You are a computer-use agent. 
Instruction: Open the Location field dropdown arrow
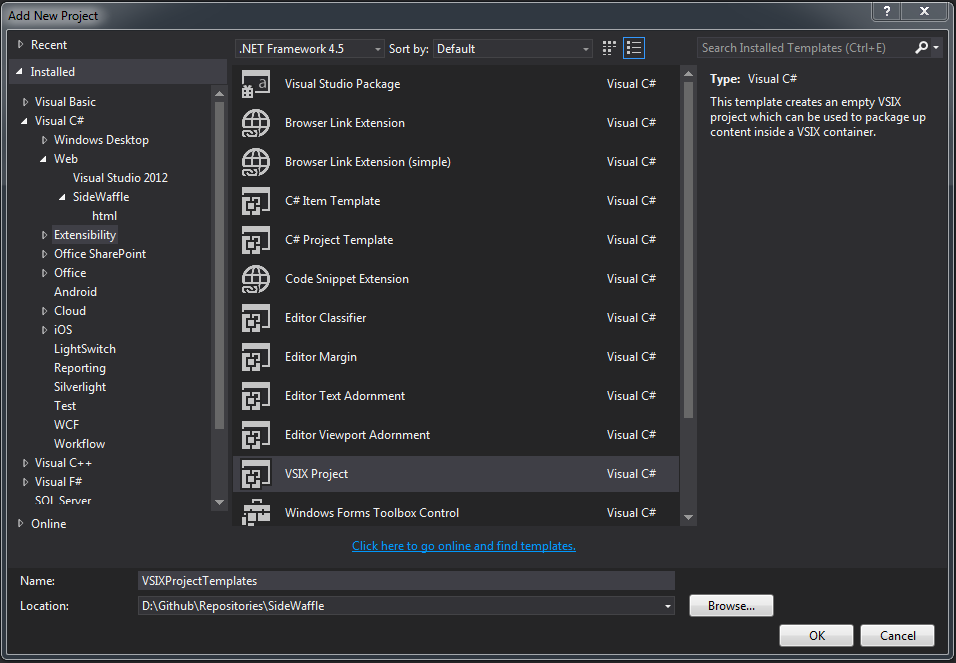tap(666, 605)
